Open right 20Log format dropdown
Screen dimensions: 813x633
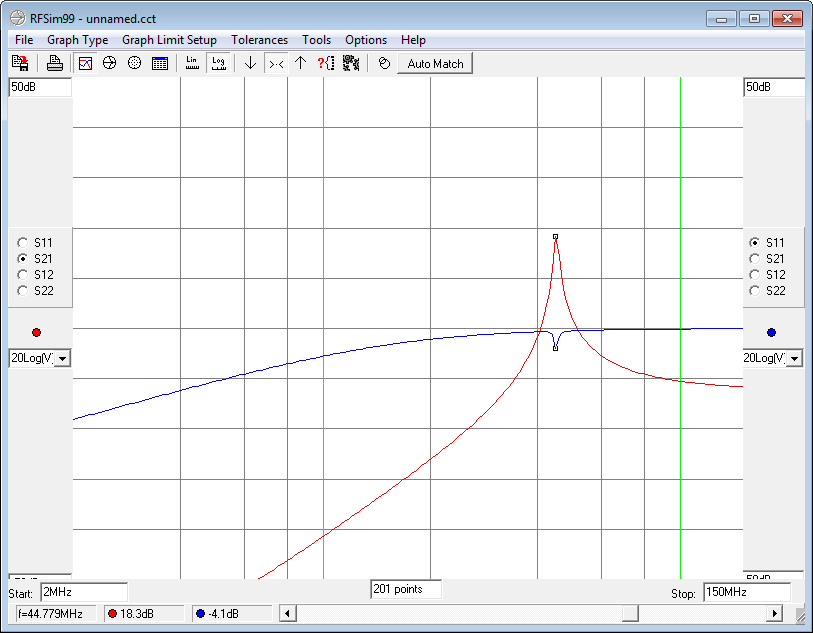(x=794, y=358)
